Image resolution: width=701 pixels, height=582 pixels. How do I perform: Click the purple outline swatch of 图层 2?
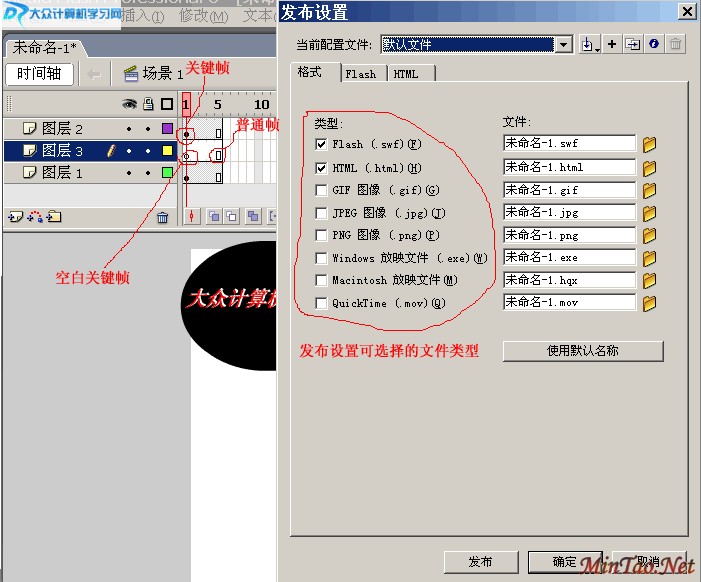(x=167, y=129)
